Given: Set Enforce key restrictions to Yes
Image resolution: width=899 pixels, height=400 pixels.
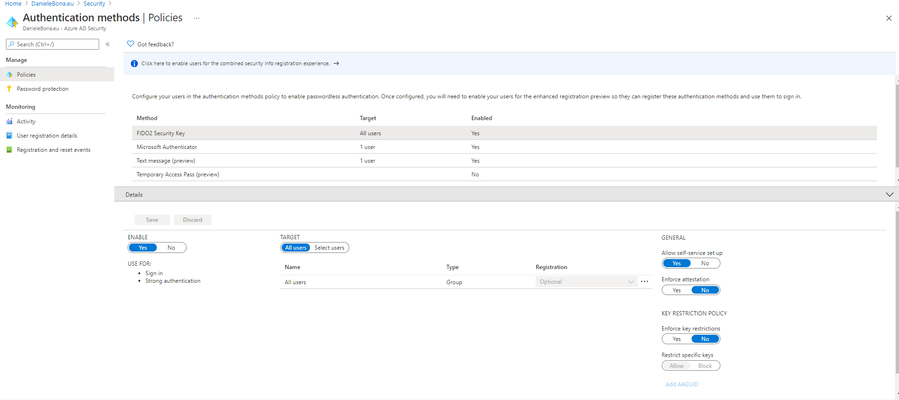Looking at the screenshot, I should point(677,339).
